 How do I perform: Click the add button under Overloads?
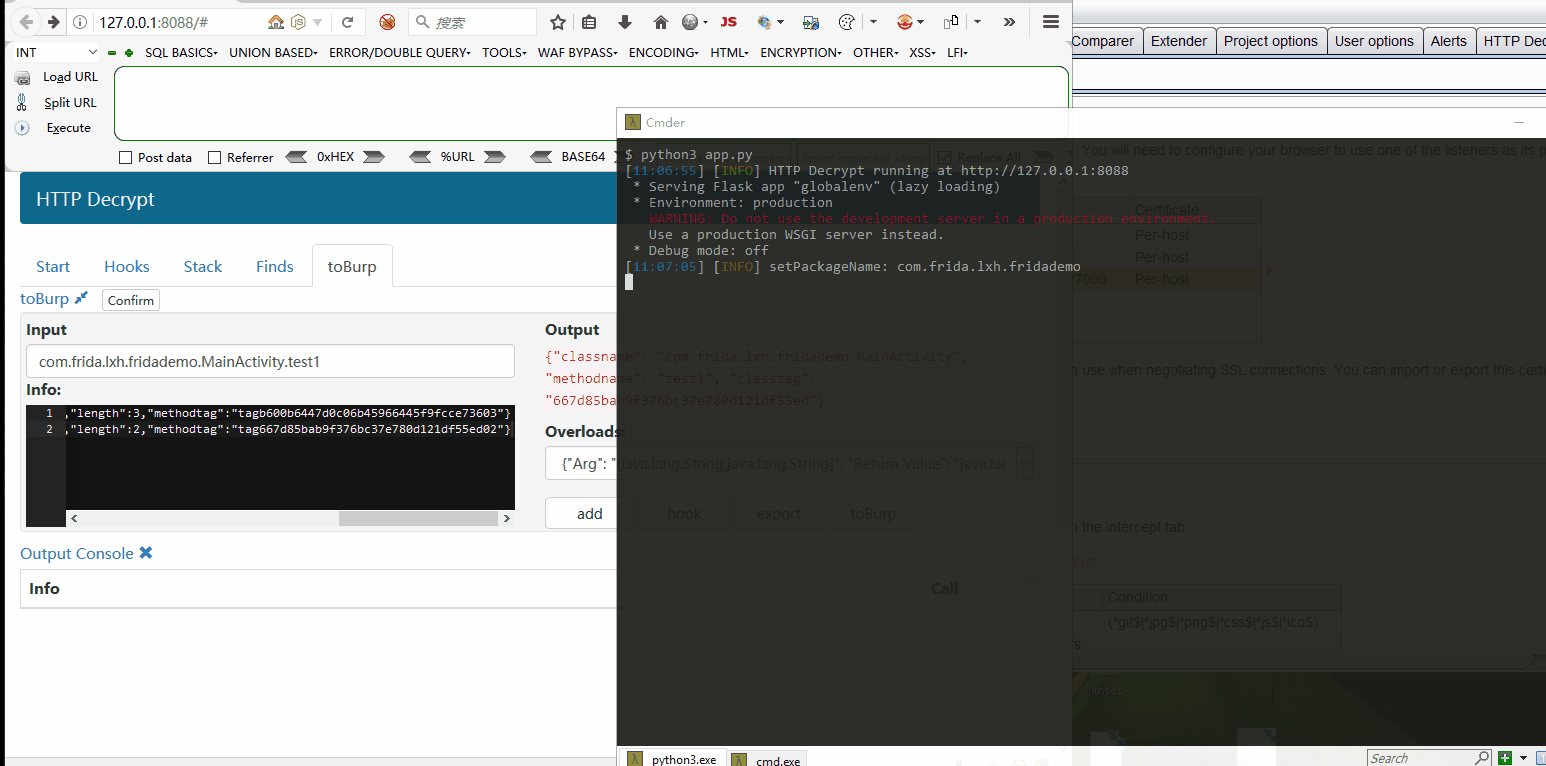(x=590, y=513)
